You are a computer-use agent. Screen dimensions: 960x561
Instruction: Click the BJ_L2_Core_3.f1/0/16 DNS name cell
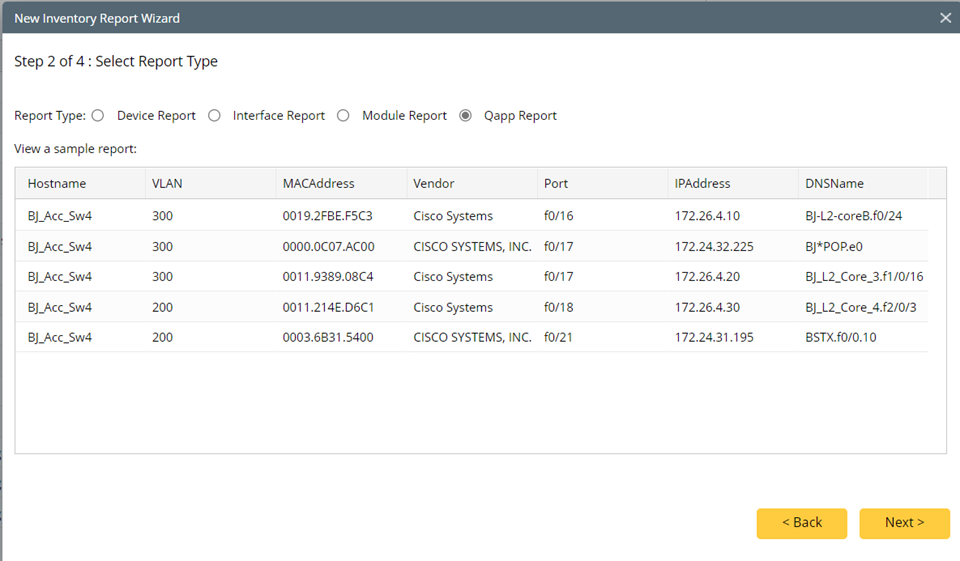tap(863, 277)
